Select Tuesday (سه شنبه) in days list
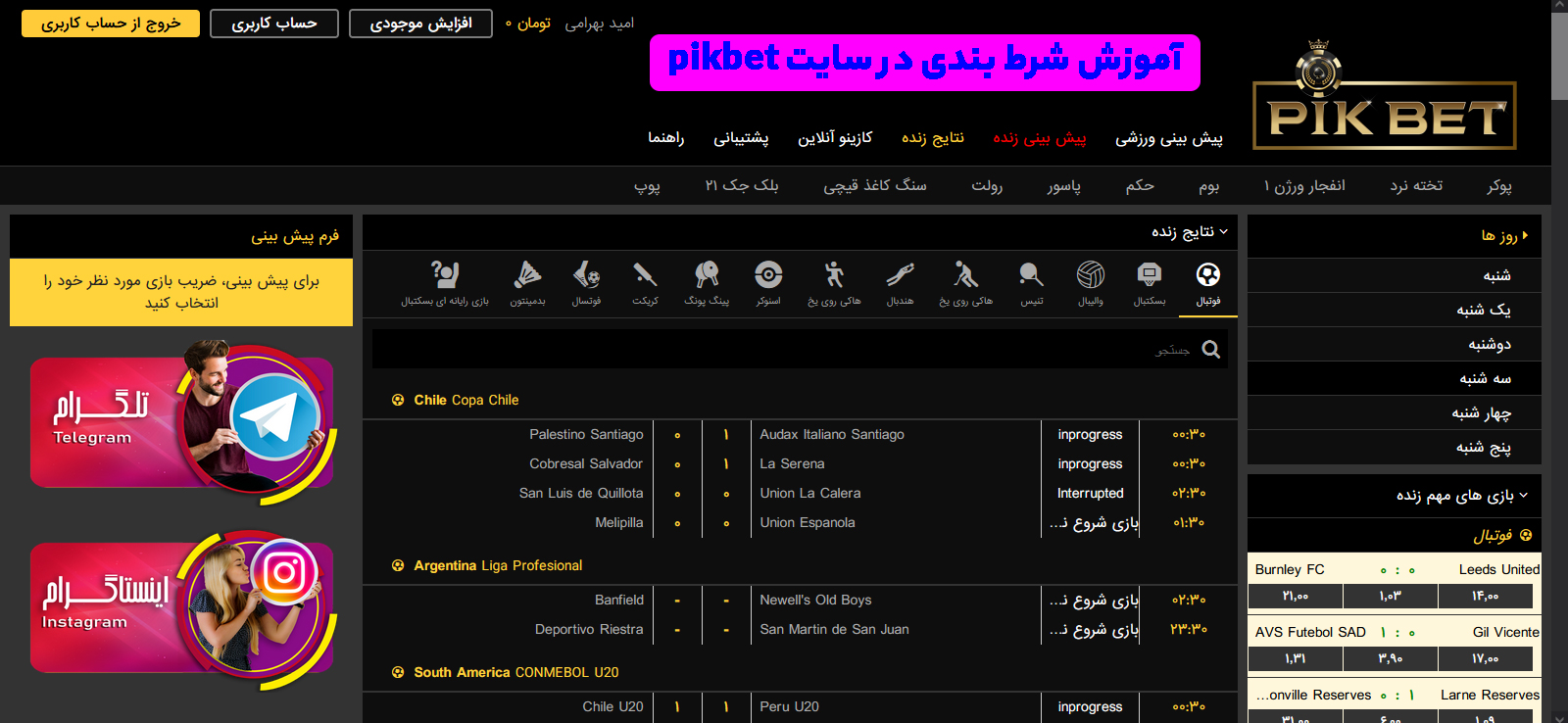 click(x=1394, y=378)
